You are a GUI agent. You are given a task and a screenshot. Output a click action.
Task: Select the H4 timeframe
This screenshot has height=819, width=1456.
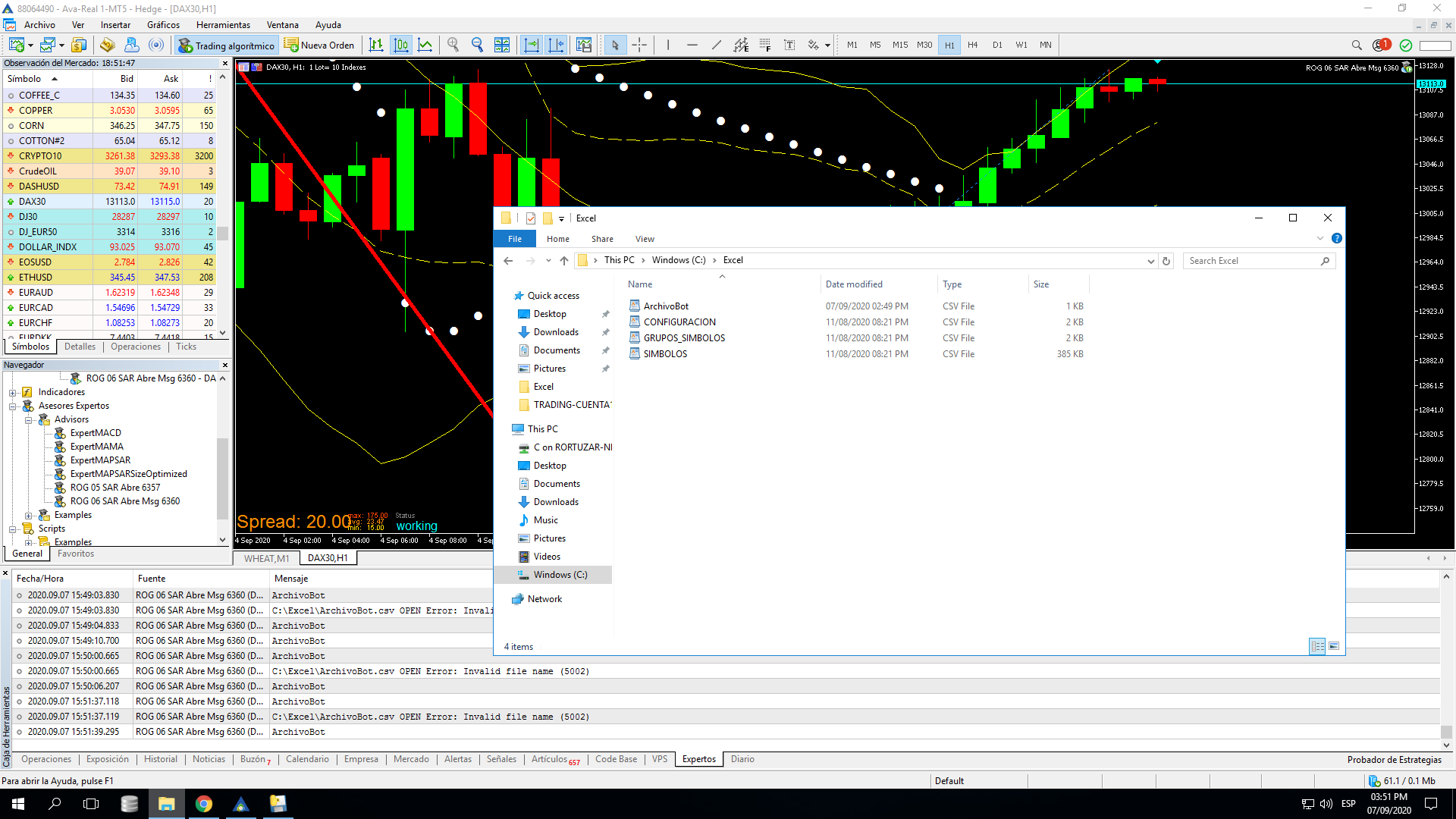click(x=973, y=45)
